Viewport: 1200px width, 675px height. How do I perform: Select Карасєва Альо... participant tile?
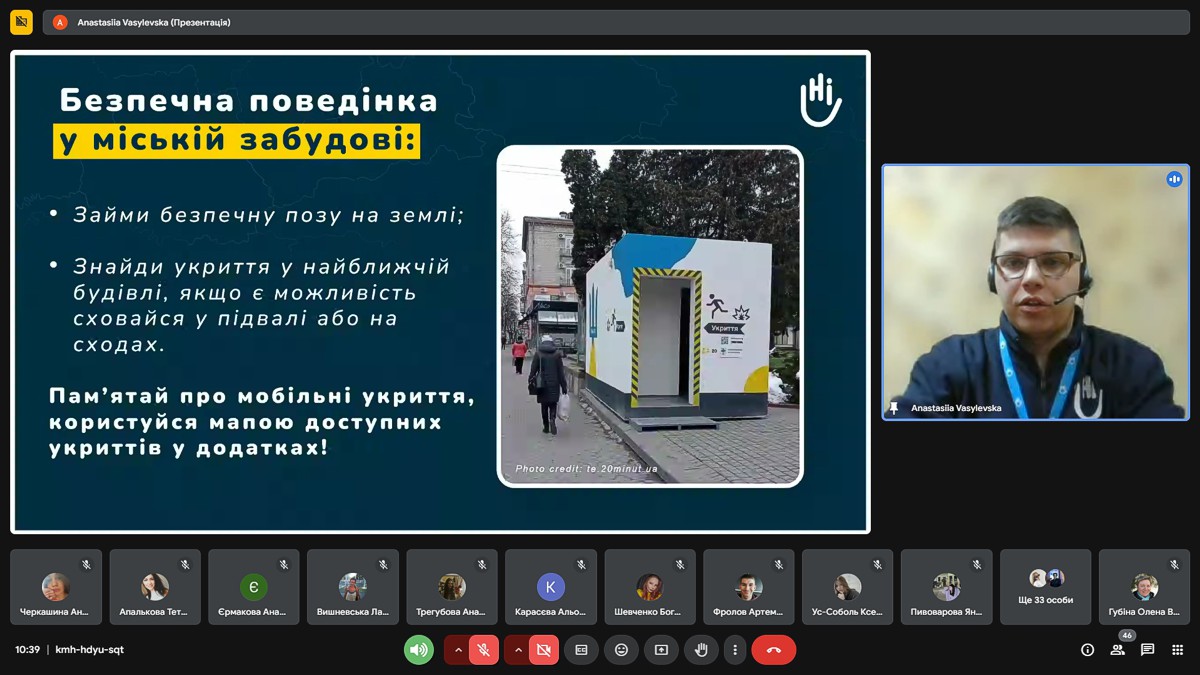pyautogui.click(x=550, y=587)
